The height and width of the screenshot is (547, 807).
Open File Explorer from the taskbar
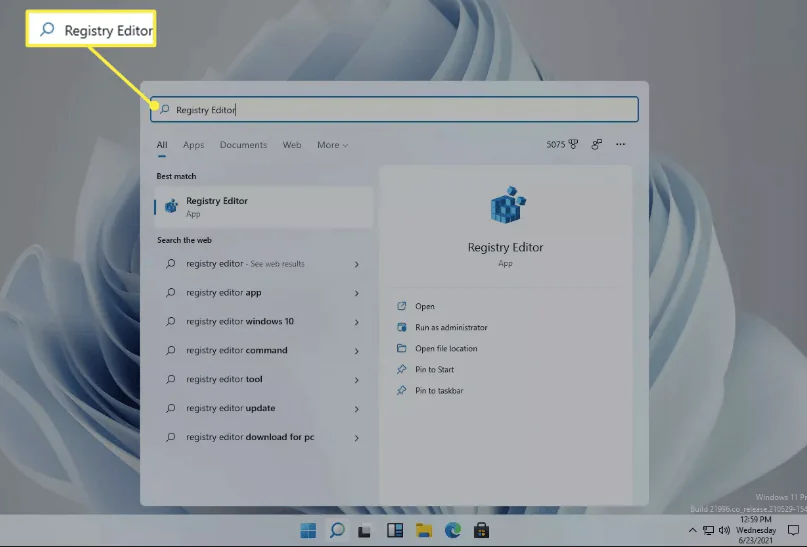[x=424, y=530]
